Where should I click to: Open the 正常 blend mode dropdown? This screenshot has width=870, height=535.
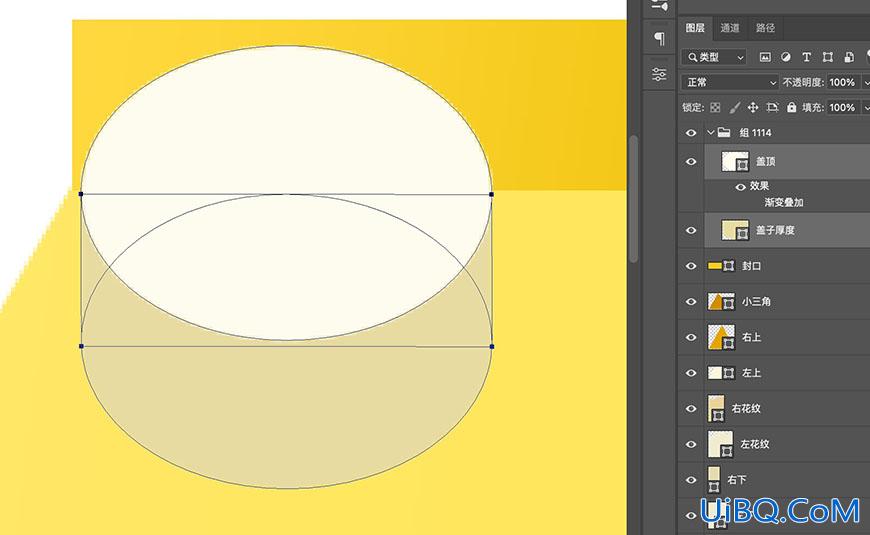point(730,82)
